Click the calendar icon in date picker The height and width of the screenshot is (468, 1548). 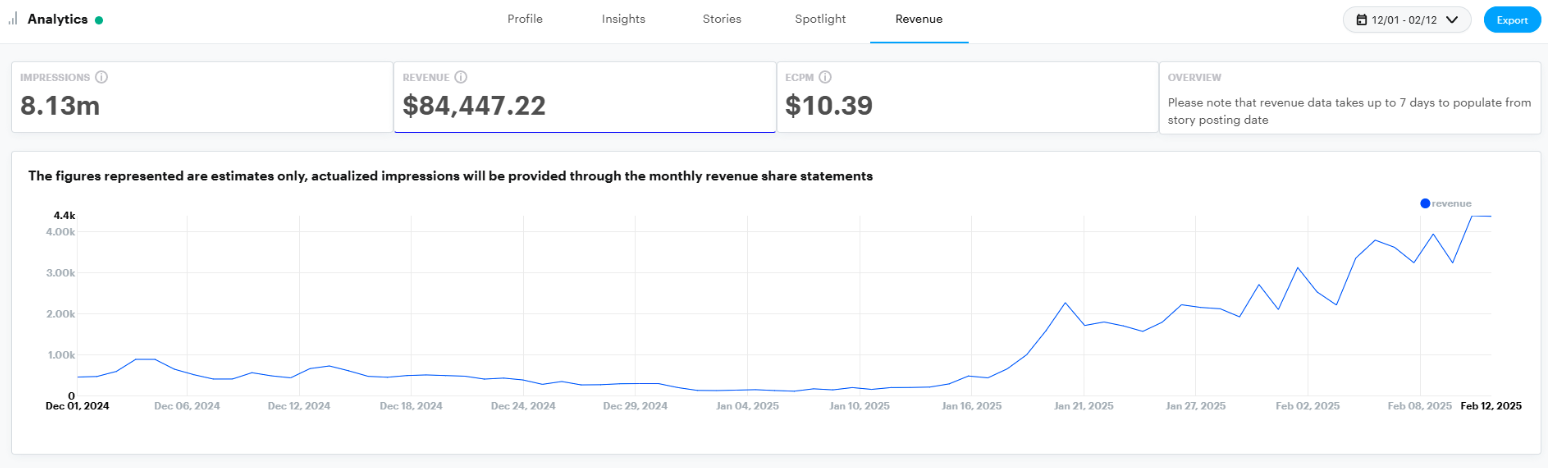point(1361,20)
